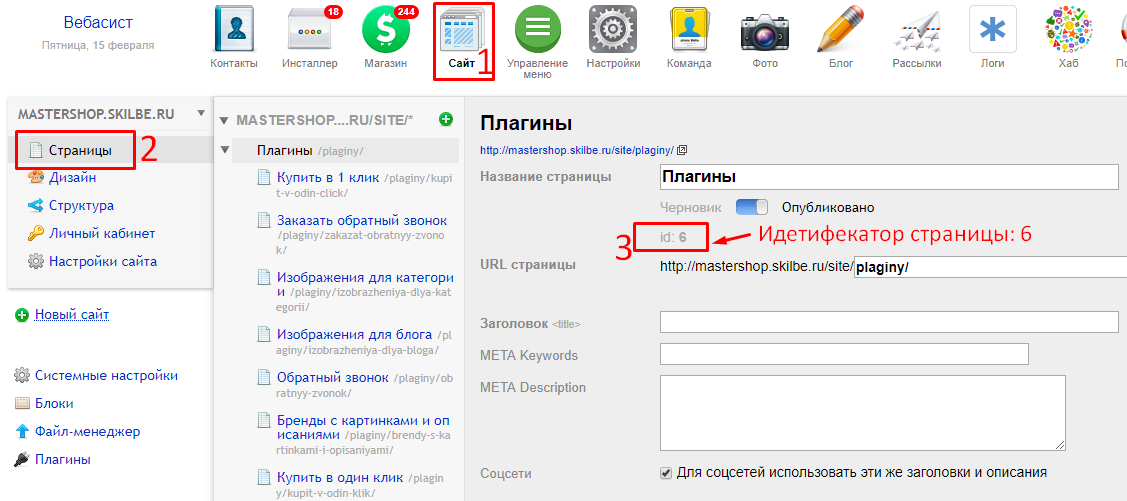
Task: Click the page icon beside Купить в один клик
Action: click(263, 477)
